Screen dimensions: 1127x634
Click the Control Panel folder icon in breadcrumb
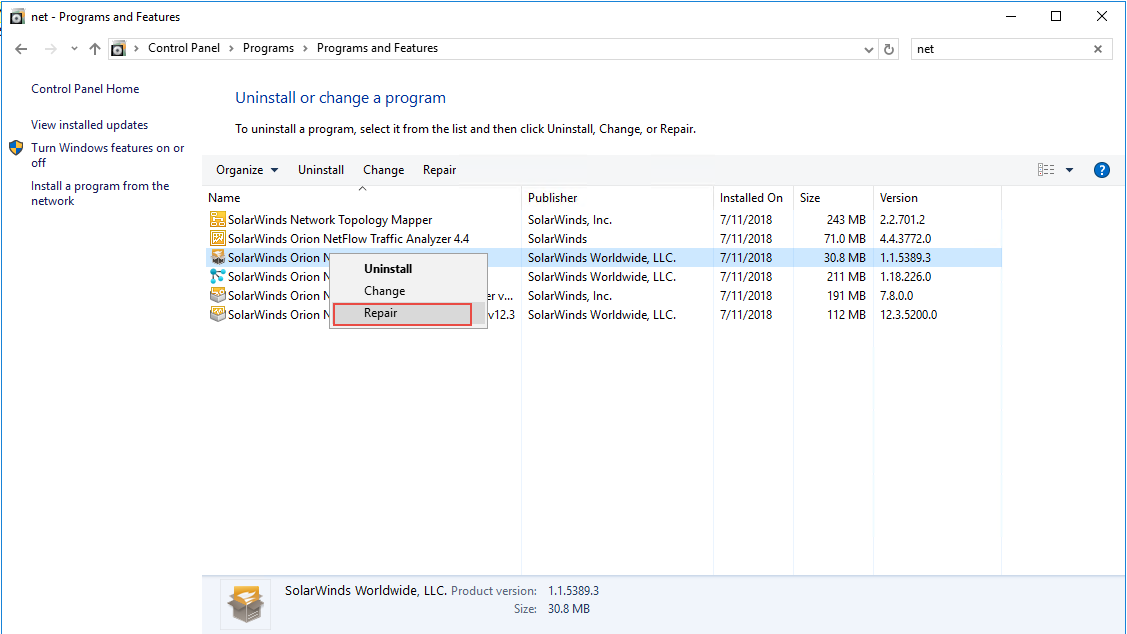pos(118,48)
